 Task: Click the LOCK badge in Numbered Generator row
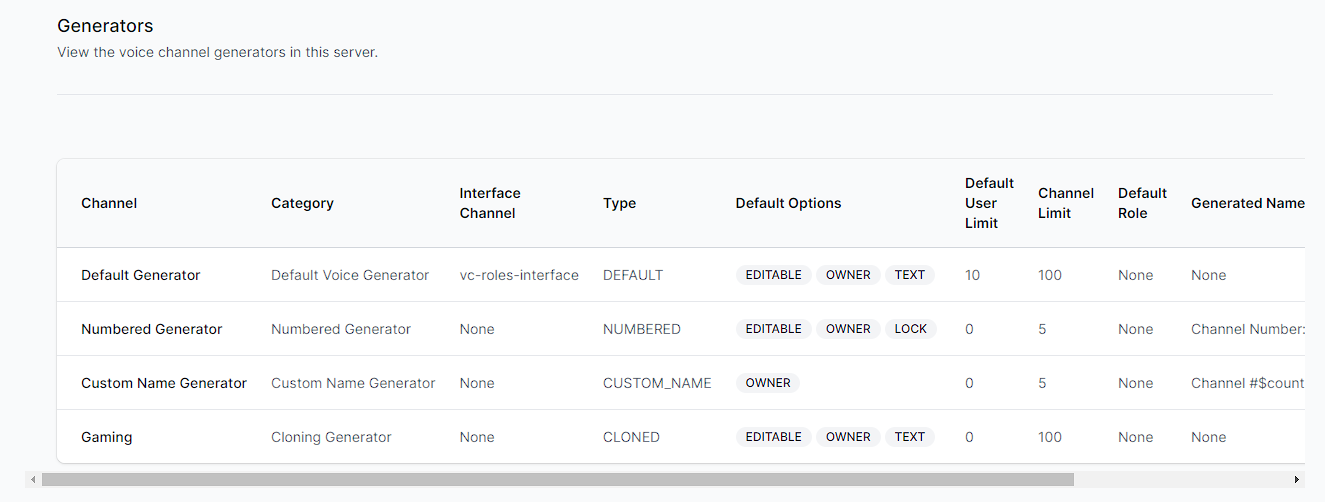pos(911,329)
